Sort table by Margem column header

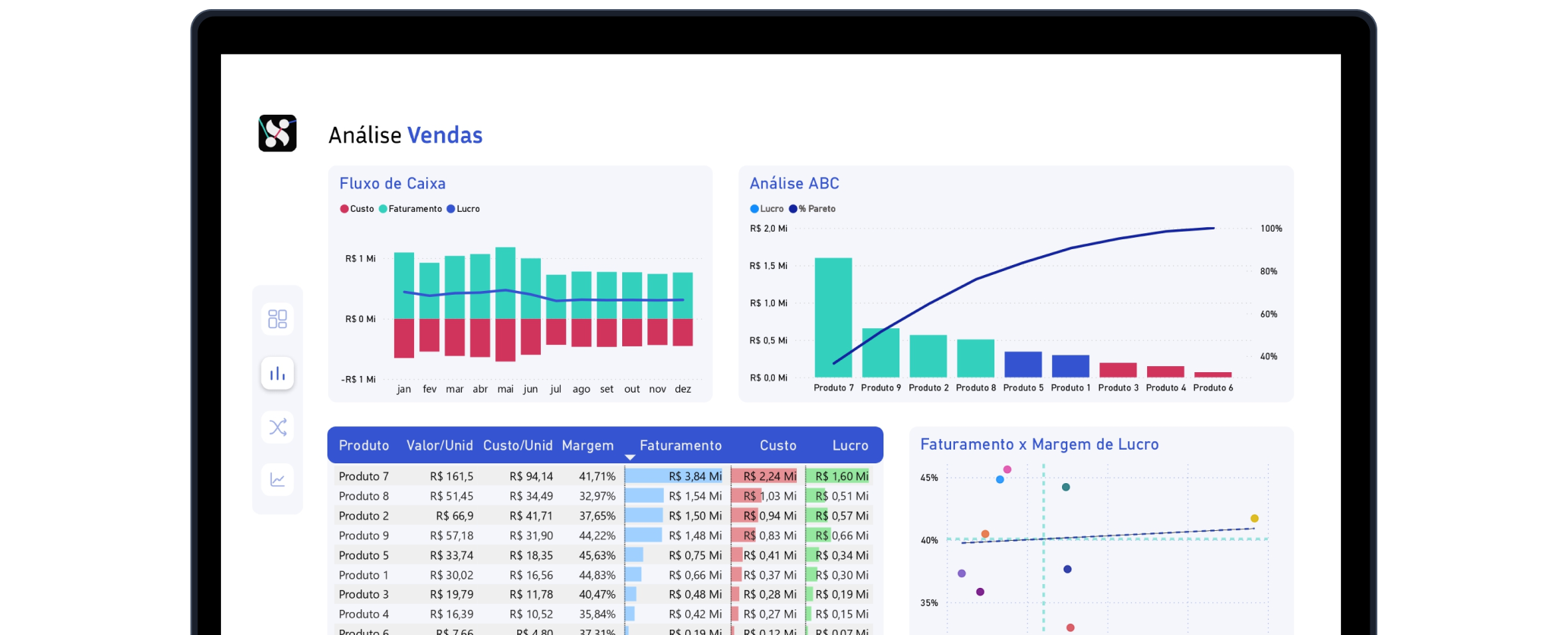pyautogui.click(x=588, y=446)
